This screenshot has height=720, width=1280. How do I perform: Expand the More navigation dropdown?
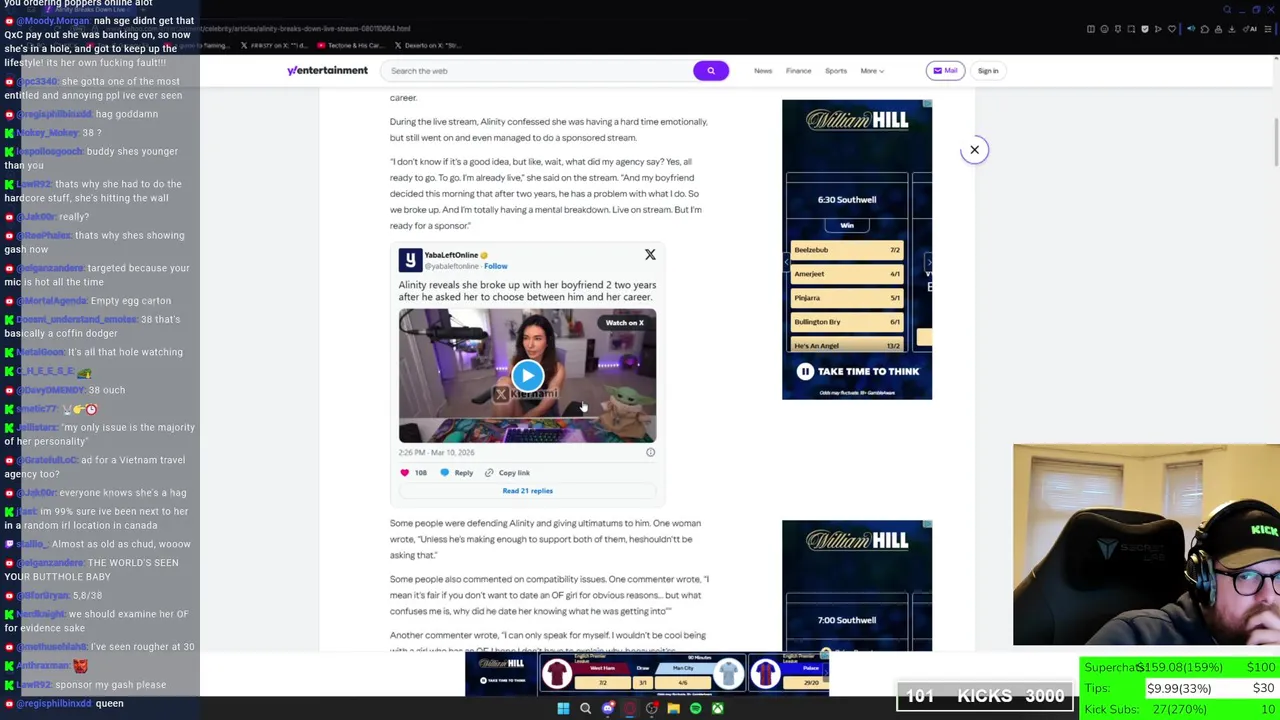coord(872,71)
